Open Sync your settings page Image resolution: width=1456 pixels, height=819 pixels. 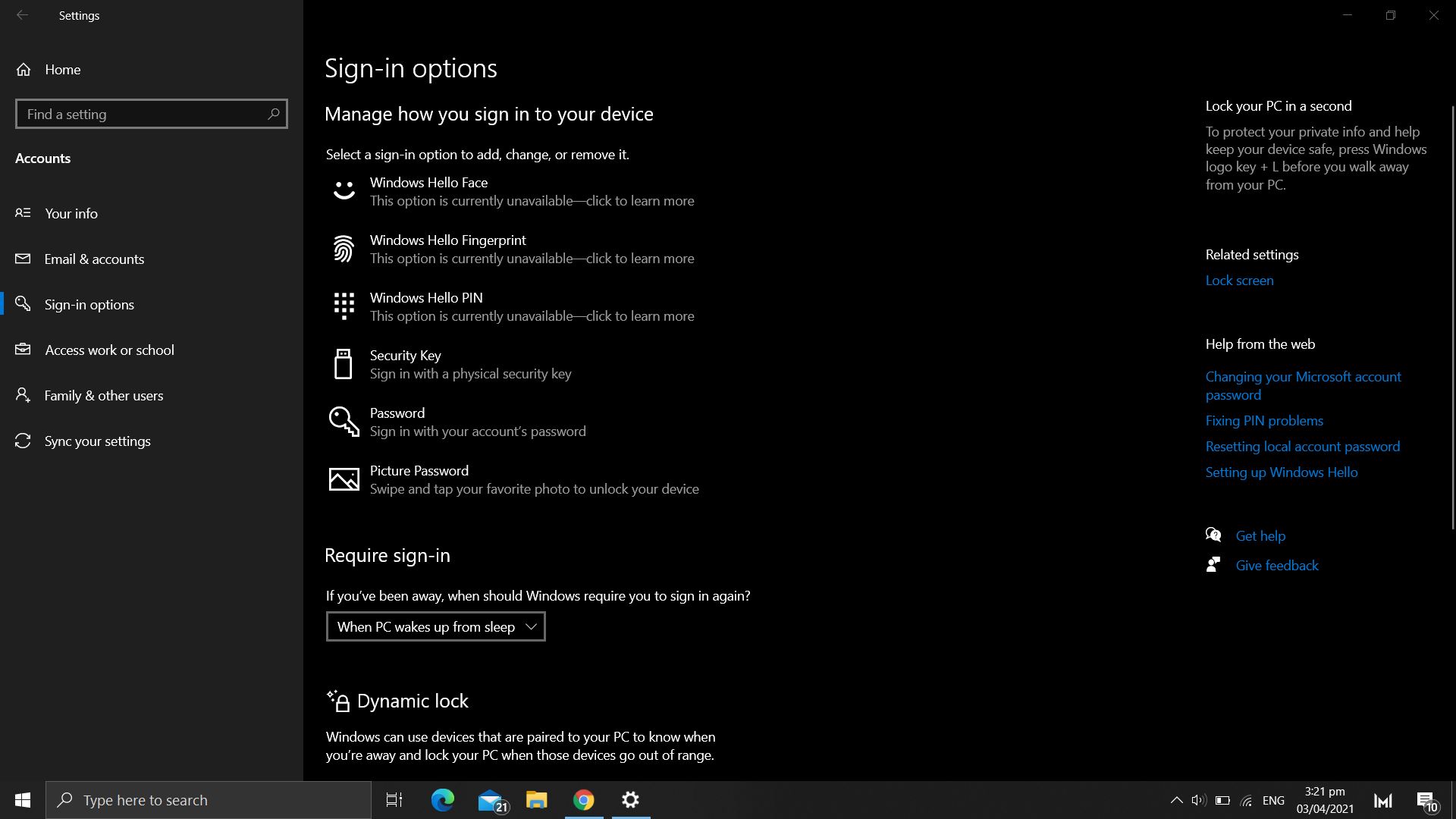coord(98,441)
